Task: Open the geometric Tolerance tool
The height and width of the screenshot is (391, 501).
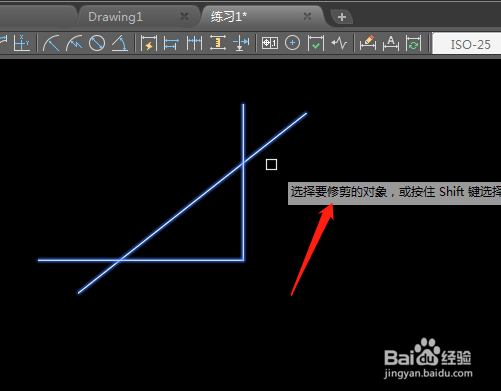Action: 270,43
